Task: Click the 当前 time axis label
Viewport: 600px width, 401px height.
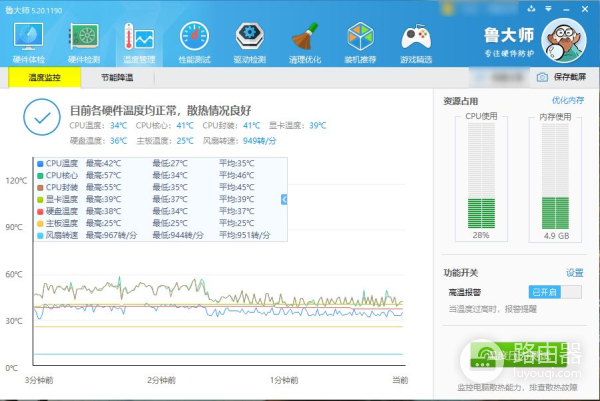Action: pos(400,380)
